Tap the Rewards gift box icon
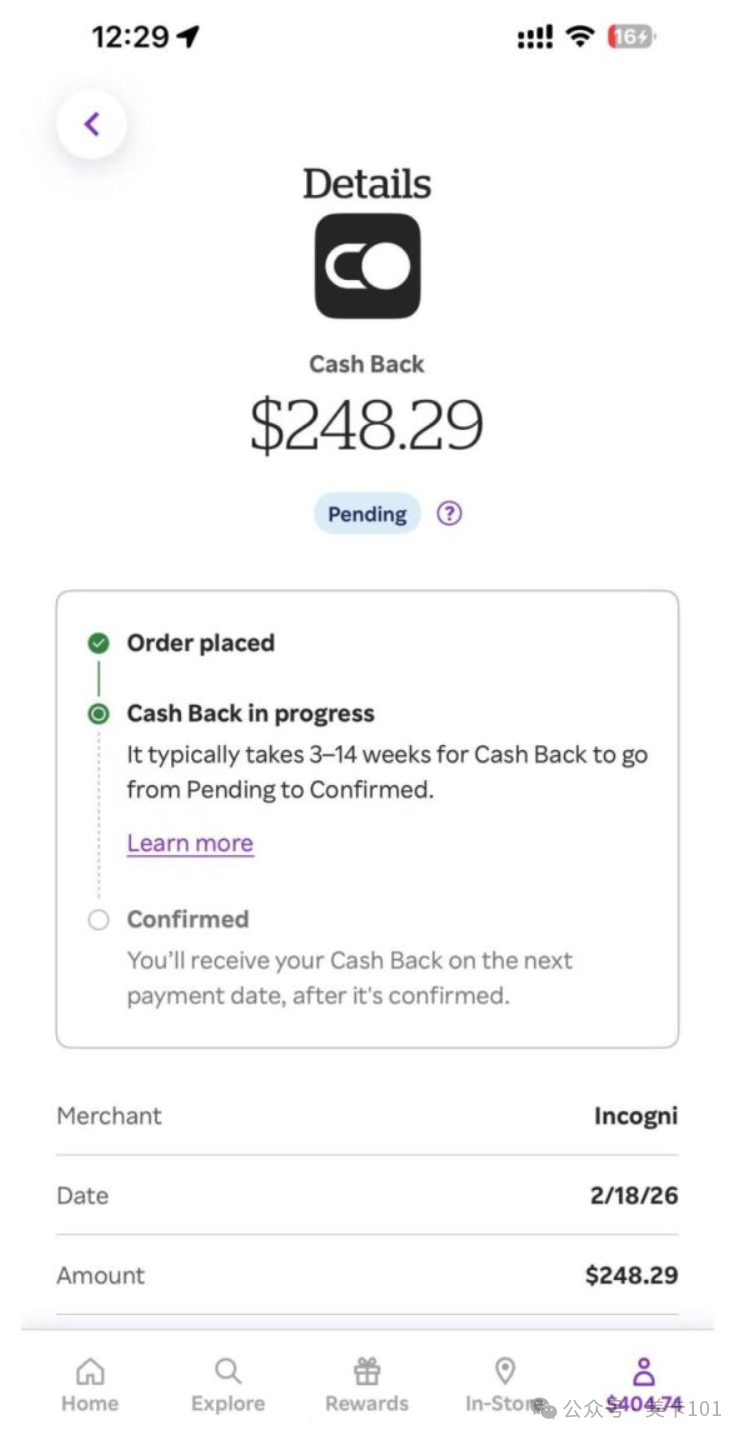Viewport: 746px width, 1439px height. pos(367,1370)
